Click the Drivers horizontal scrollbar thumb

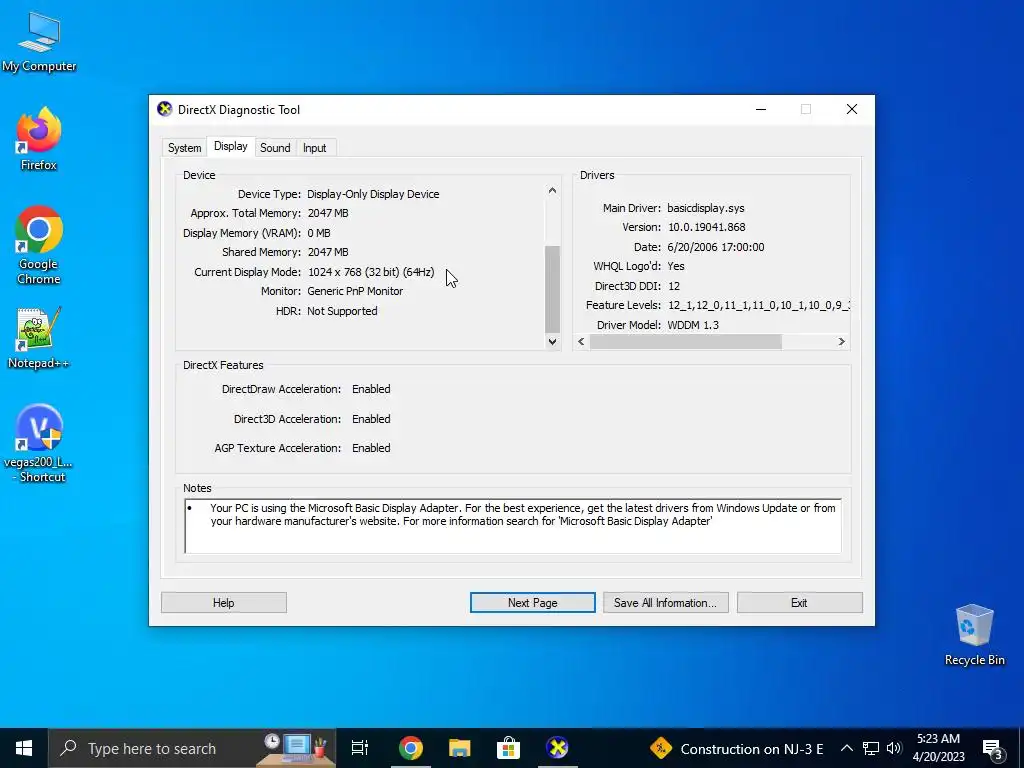click(x=686, y=342)
